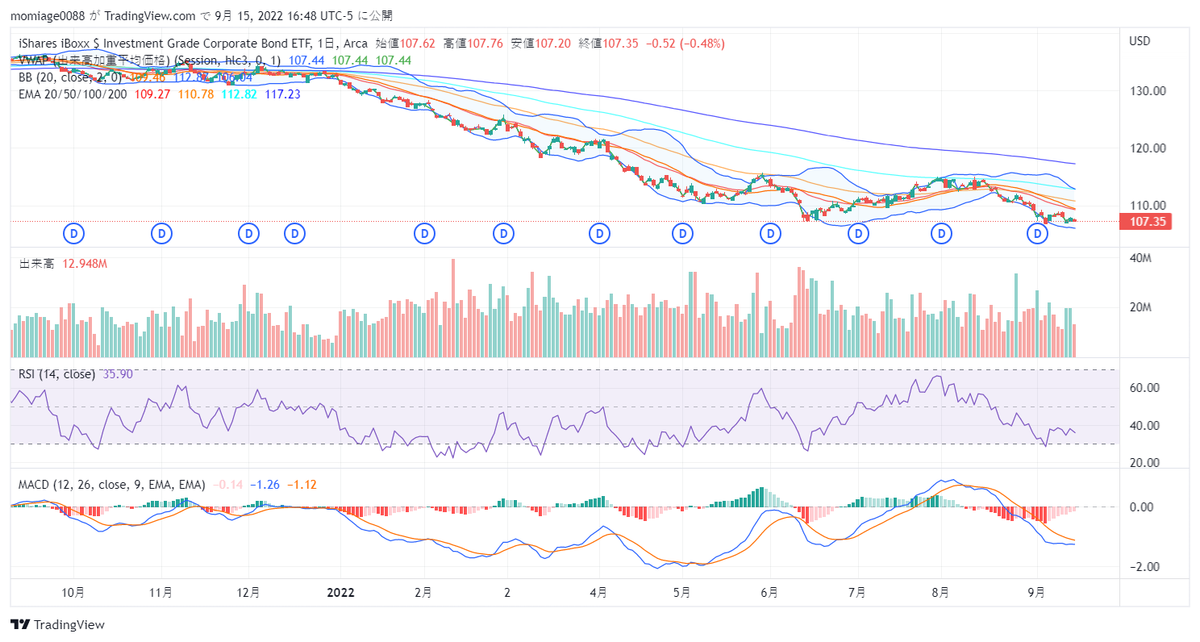Click the 6月 label on time axis

tap(769, 592)
